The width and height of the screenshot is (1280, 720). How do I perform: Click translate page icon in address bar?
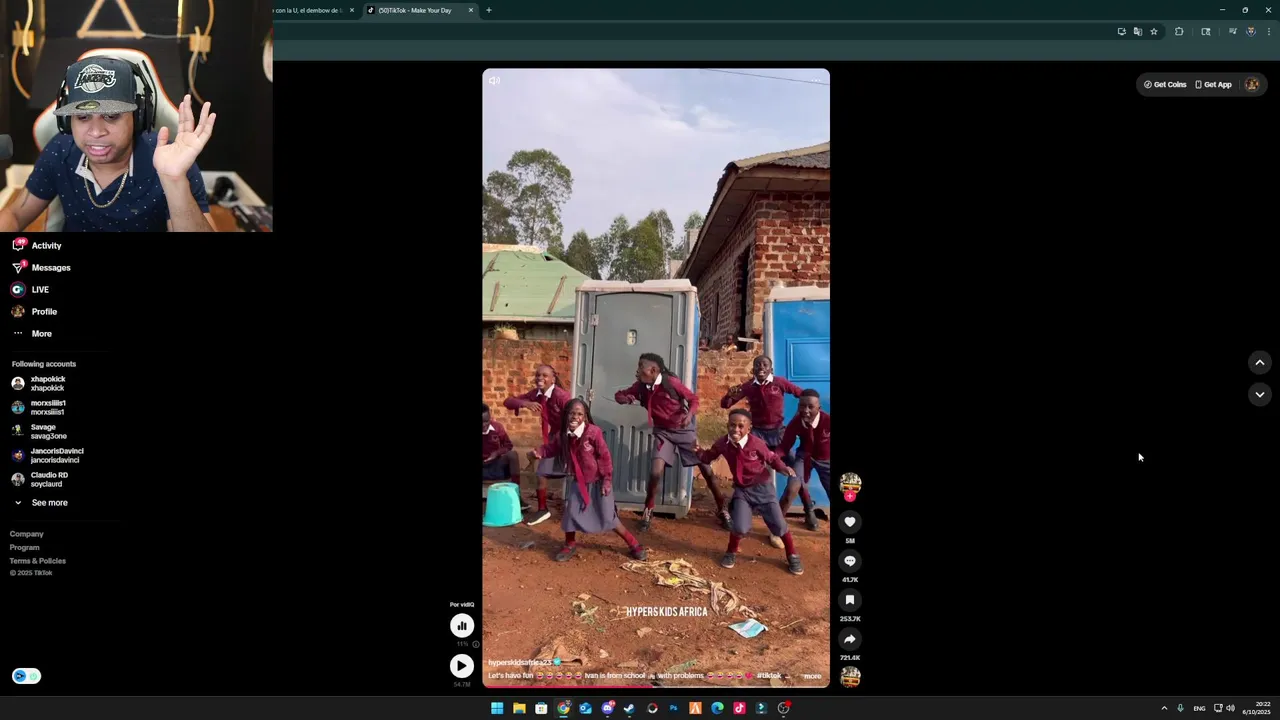[x=1137, y=31]
